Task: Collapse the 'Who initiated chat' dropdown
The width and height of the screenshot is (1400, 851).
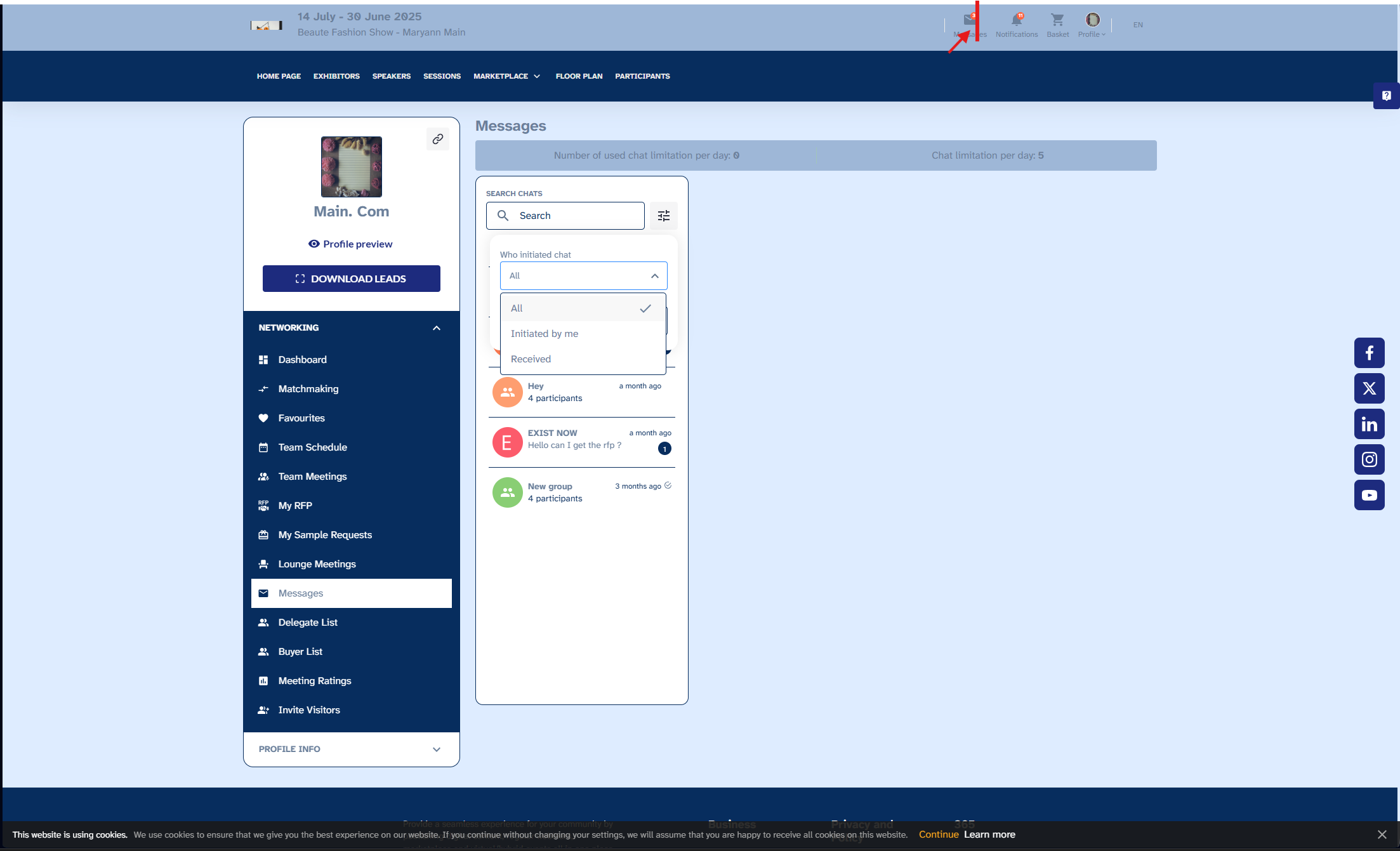Action: click(x=654, y=276)
